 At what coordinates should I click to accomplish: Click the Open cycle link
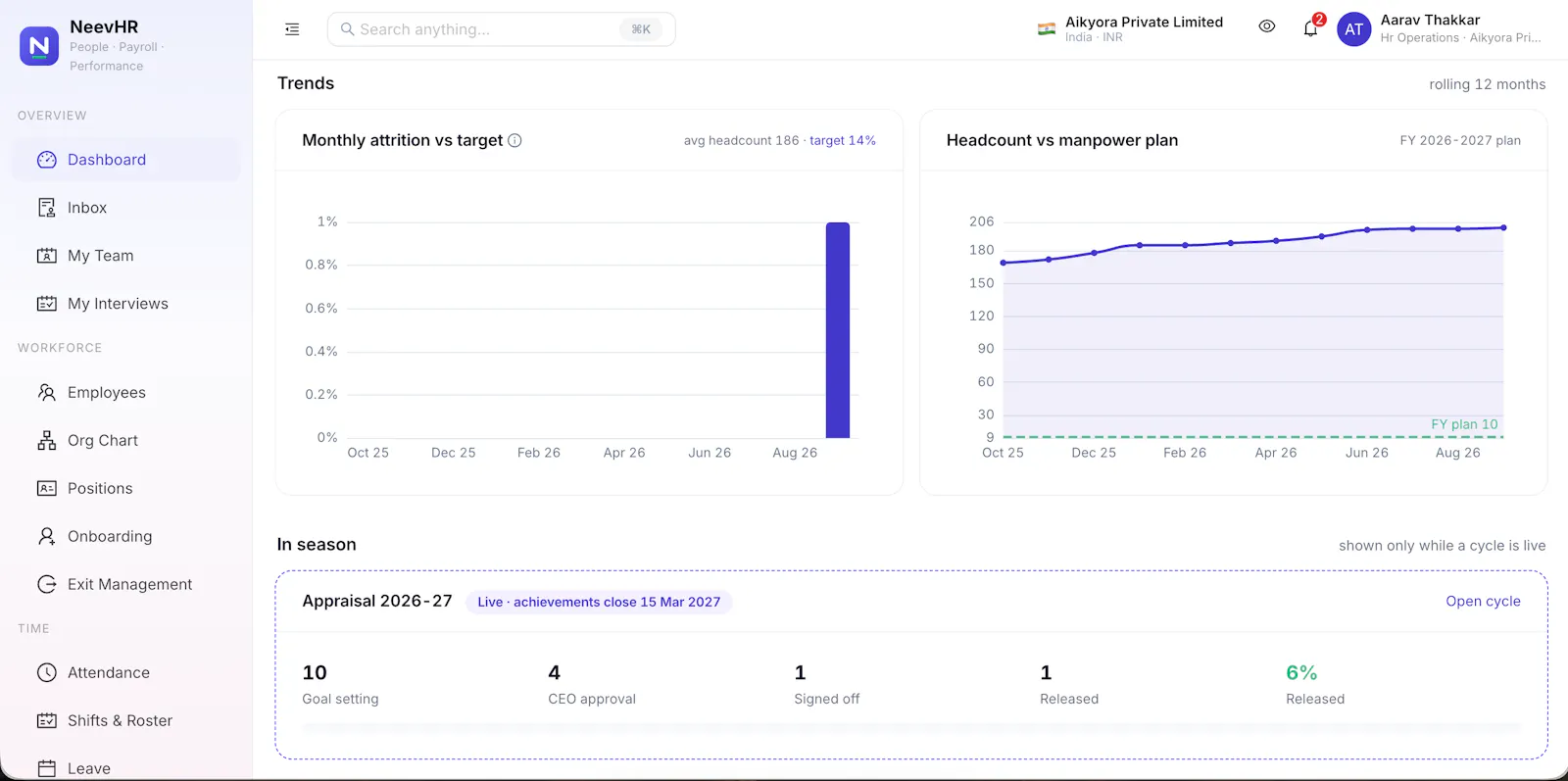(x=1483, y=601)
